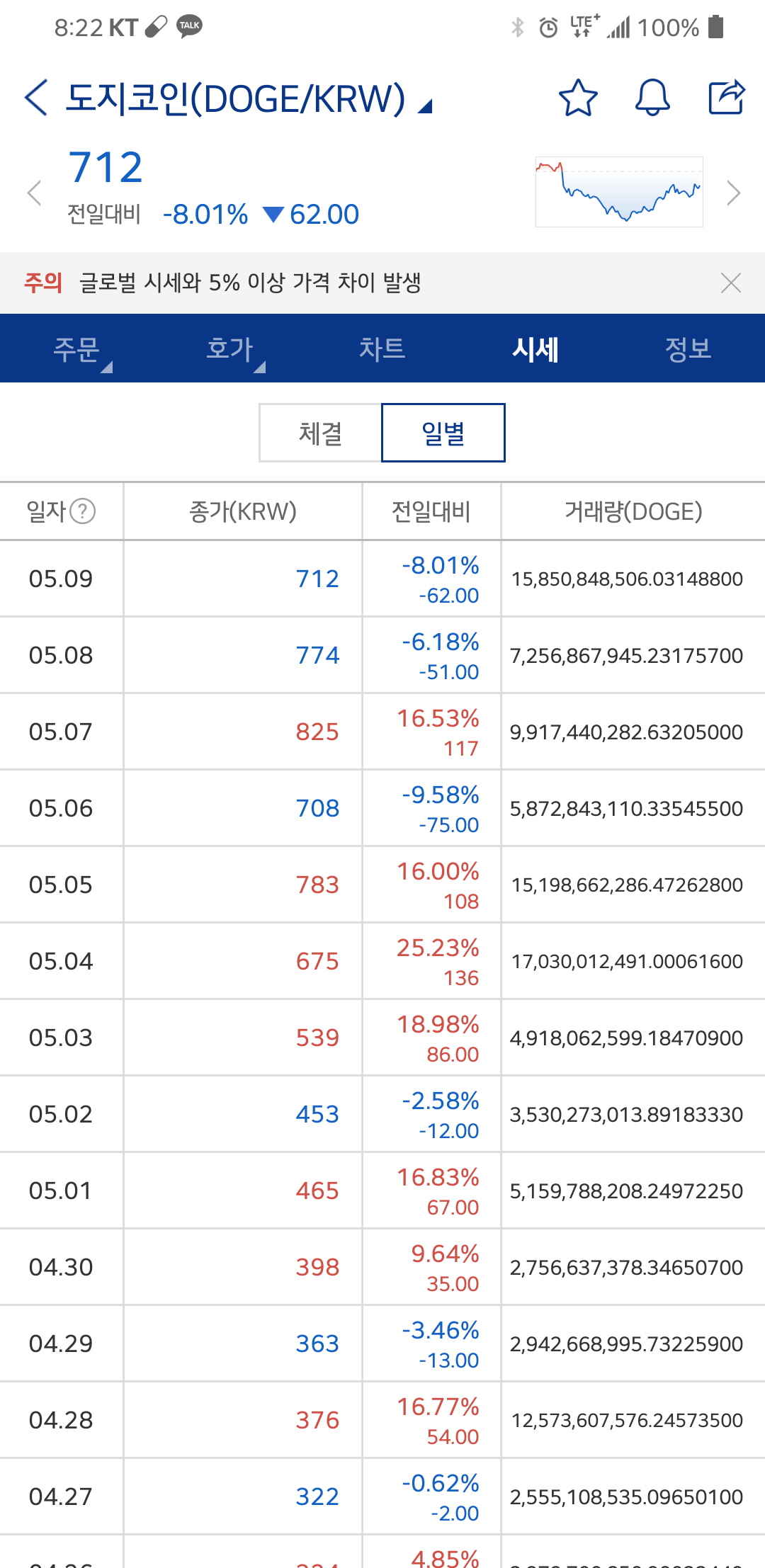Open the 호가 tab dropdown

click(229, 348)
